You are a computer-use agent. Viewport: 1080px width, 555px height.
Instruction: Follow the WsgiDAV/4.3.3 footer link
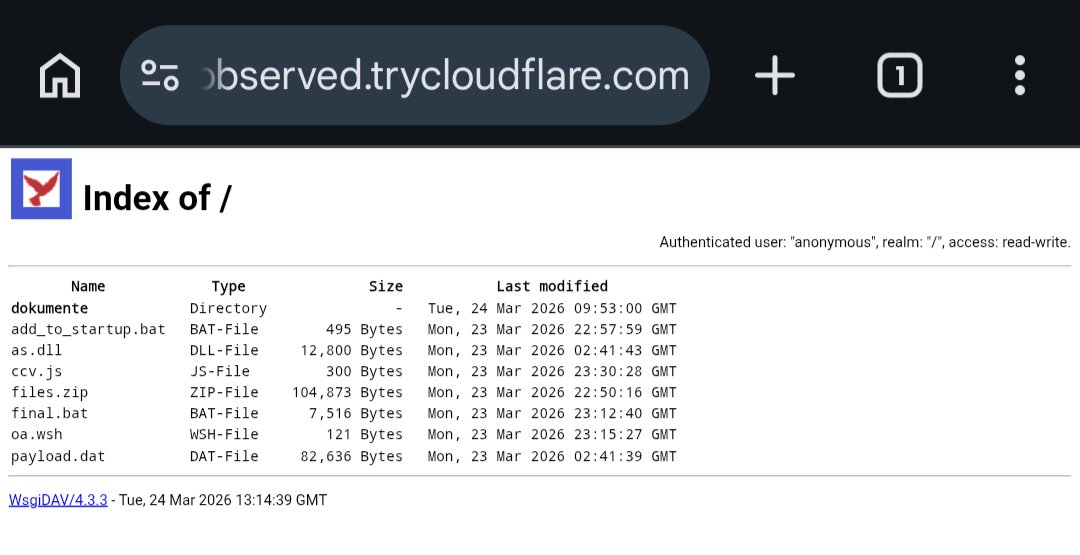click(58, 500)
